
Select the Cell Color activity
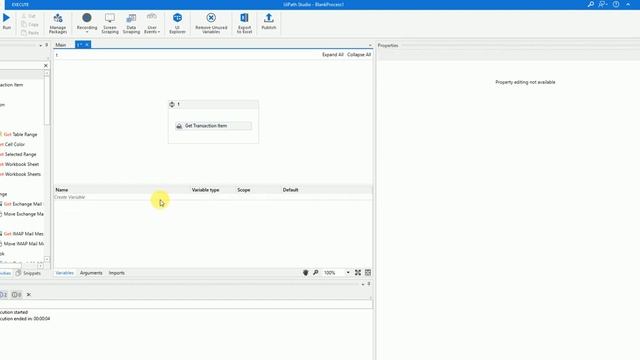[13, 144]
